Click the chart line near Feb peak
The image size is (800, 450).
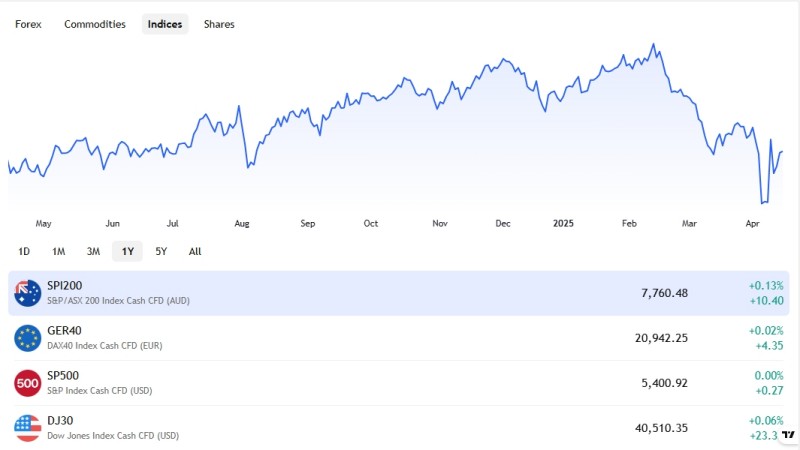pos(653,45)
